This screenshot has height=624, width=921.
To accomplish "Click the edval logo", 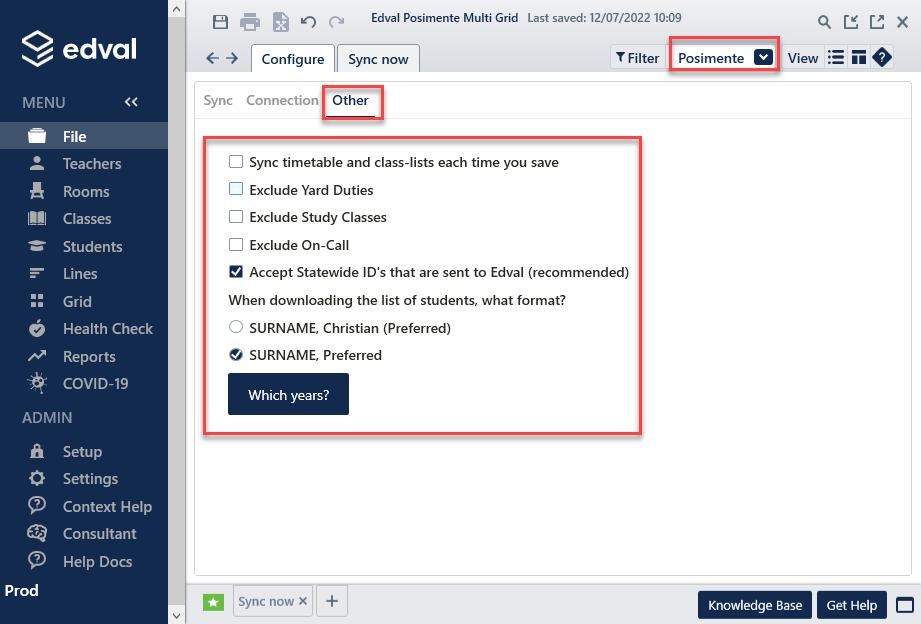I will pos(79,48).
